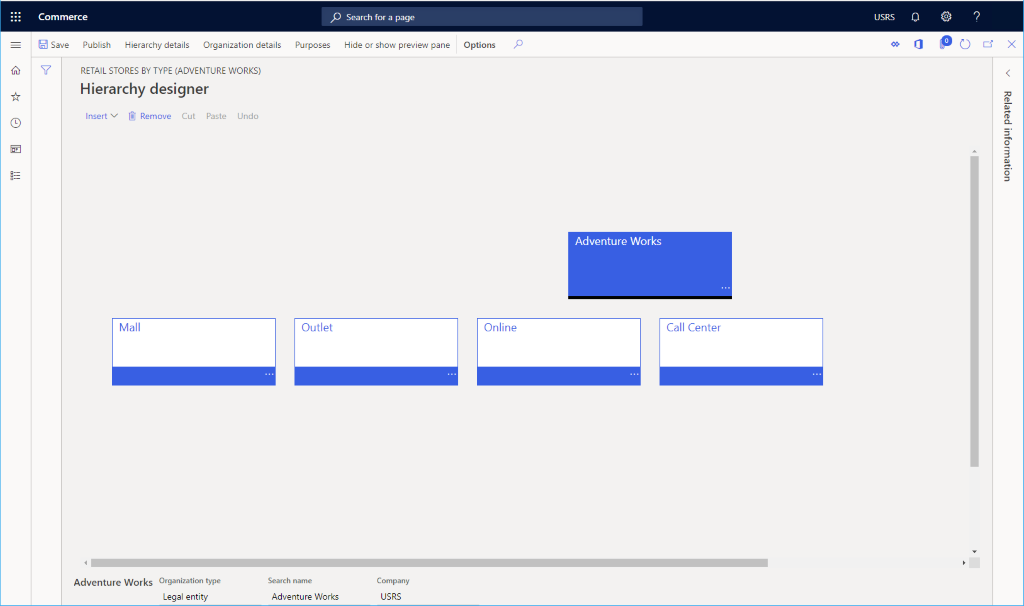Click the Retail Stores by Type breadcrumb text
The height and width of the screenshot is (606, 1024).
tap(170, 71)
